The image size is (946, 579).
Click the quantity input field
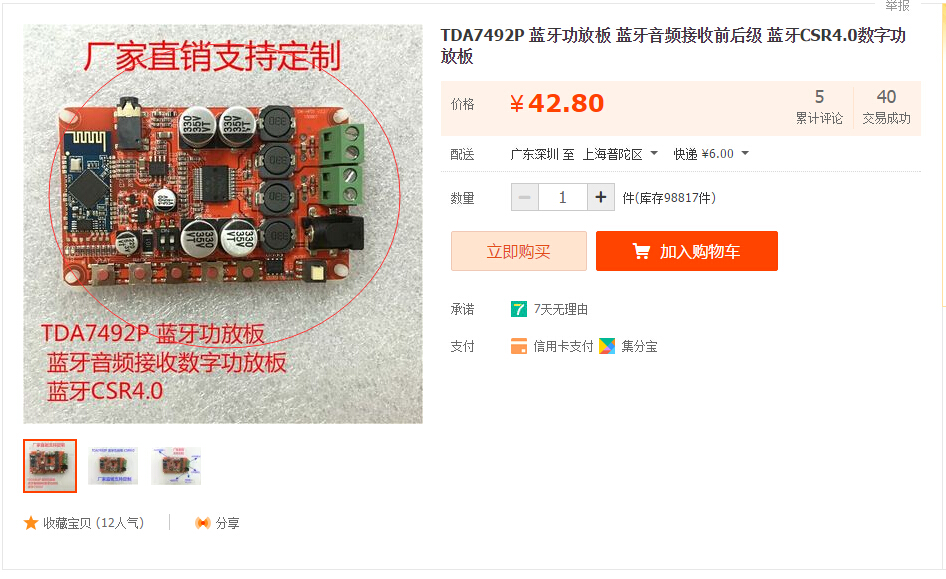pos(563,197)
